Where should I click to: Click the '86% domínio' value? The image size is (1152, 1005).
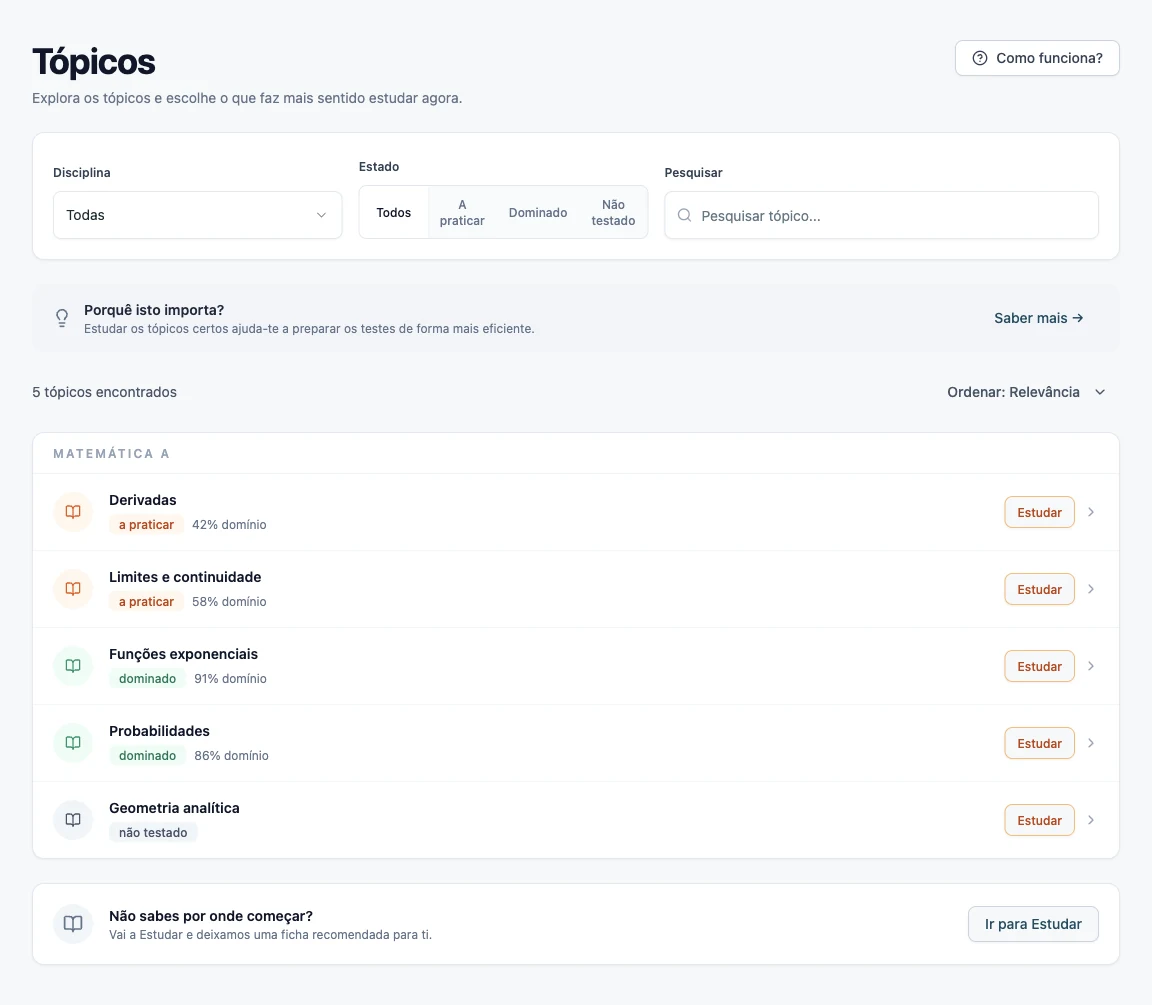pos(231,755)
